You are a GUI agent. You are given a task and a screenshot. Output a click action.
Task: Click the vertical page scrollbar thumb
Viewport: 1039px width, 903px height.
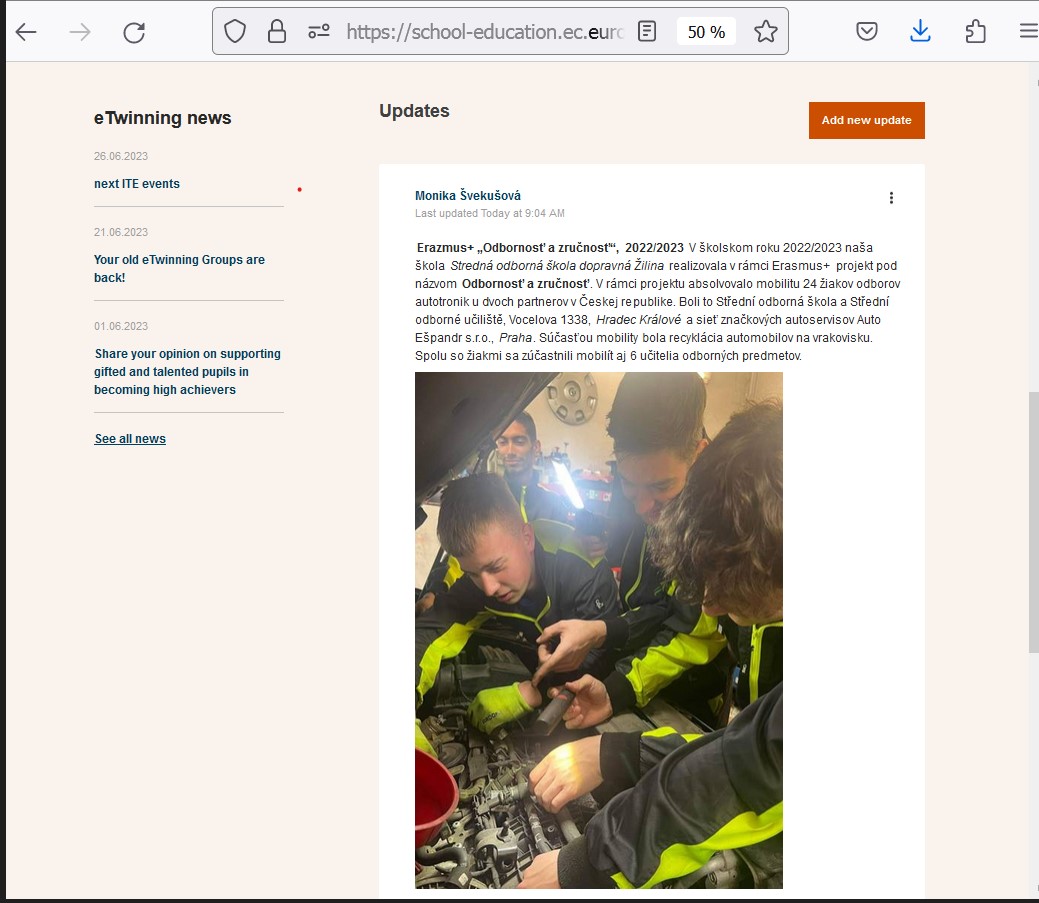click(x=1033, y=522)
